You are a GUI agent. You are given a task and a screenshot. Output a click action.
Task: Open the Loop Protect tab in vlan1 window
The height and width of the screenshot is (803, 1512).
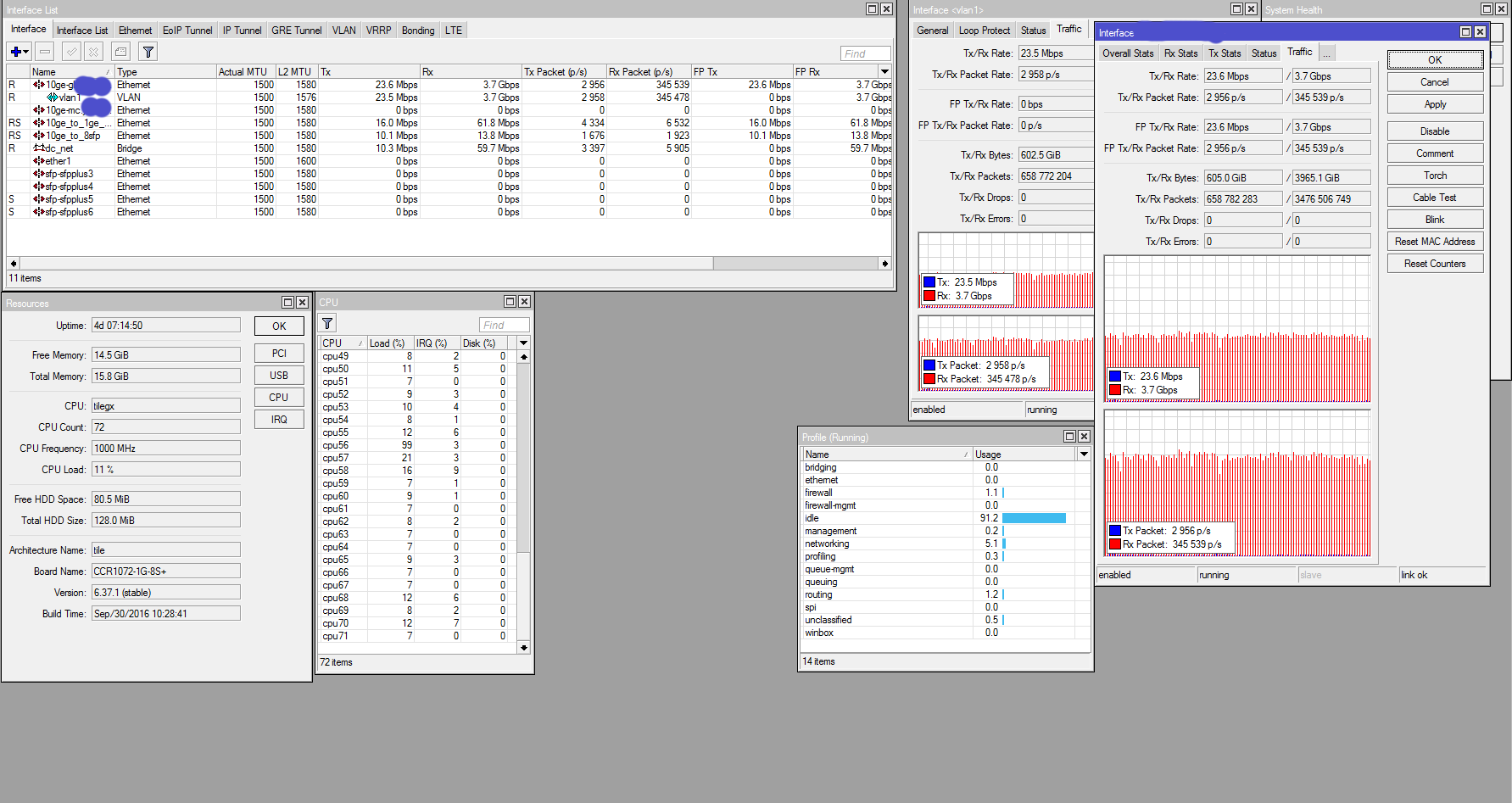point(984,31)
